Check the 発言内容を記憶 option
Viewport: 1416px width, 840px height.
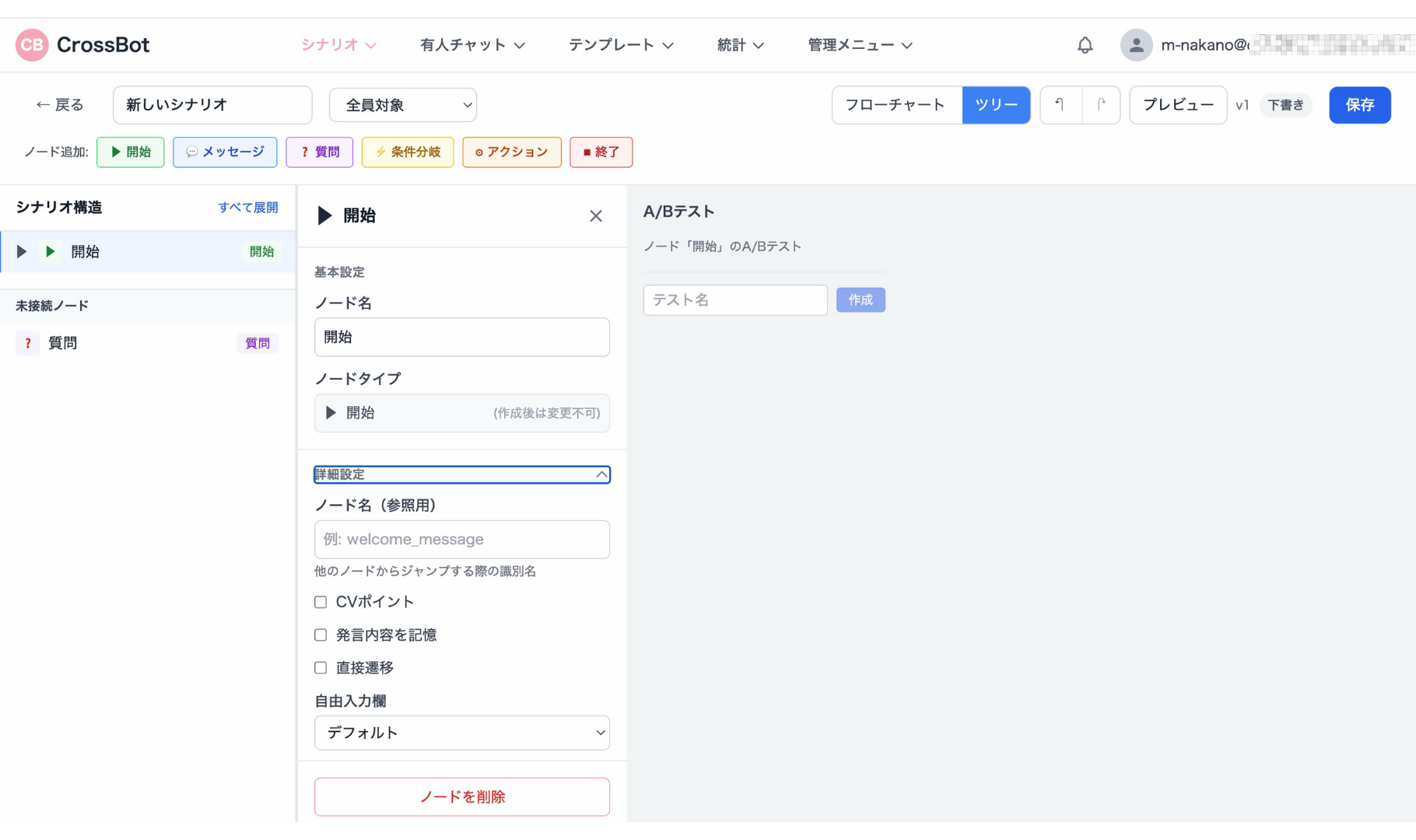(321, 635)
